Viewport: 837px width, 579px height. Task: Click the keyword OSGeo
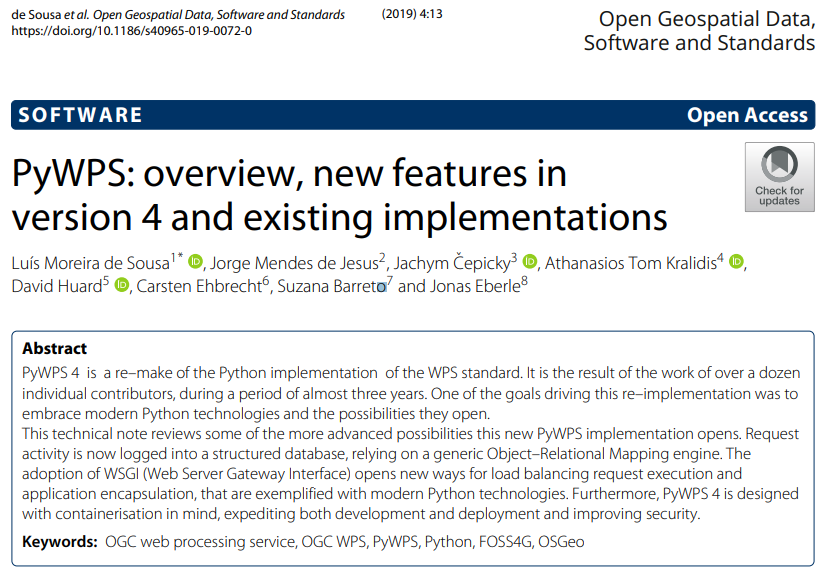point(561,542)
